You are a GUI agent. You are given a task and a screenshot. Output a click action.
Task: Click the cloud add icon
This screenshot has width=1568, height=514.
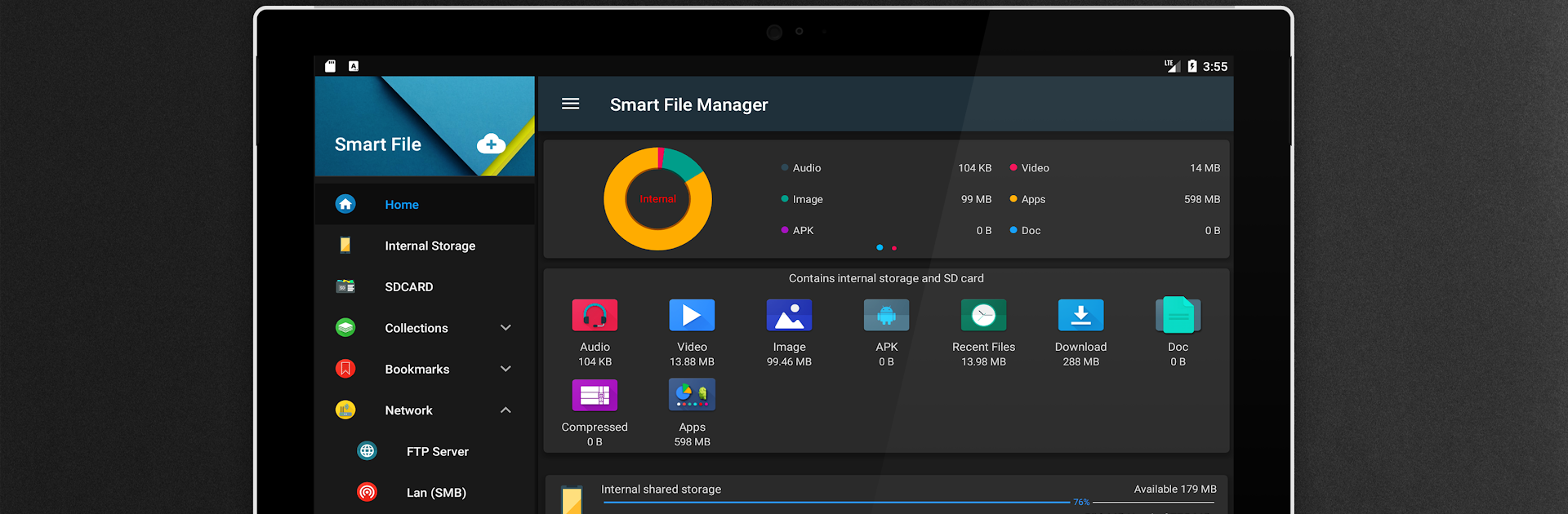point(491,144)
